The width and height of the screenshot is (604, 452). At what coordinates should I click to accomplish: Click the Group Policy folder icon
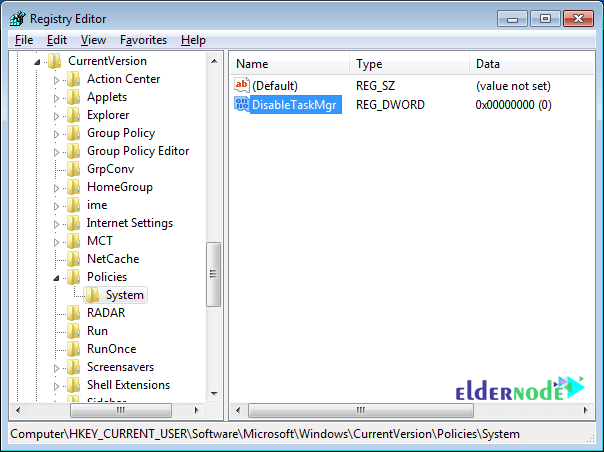coord(73,133)
